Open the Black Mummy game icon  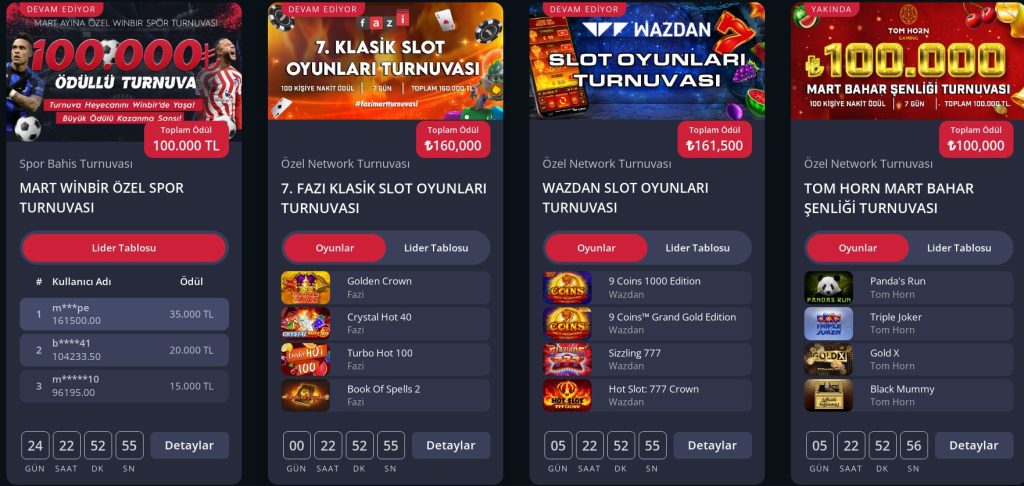829,395
